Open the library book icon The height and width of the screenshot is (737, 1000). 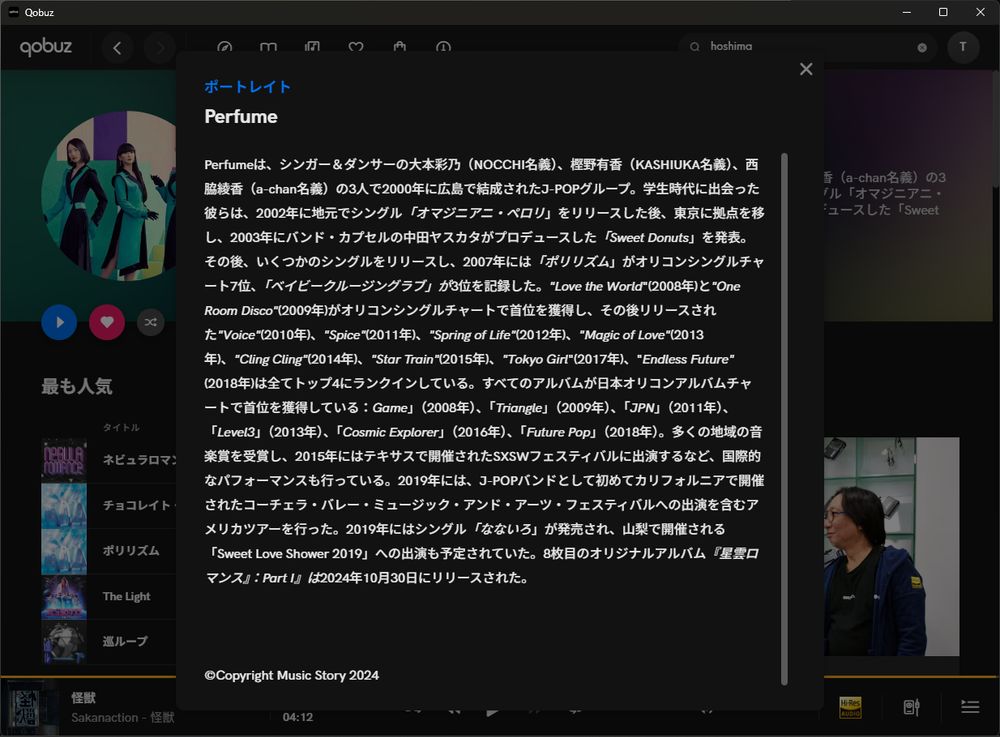pyautogui.click(x=268, y=47)
